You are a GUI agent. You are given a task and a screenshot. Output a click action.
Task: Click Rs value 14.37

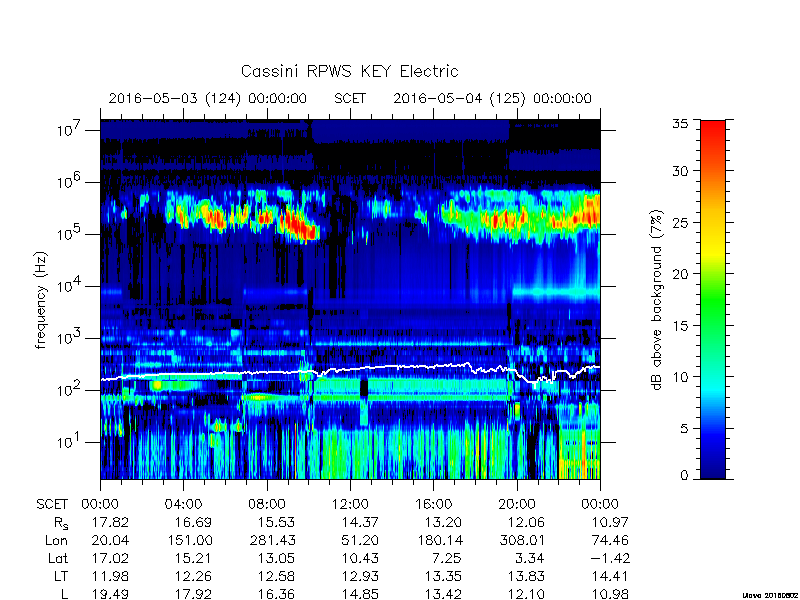360,522
